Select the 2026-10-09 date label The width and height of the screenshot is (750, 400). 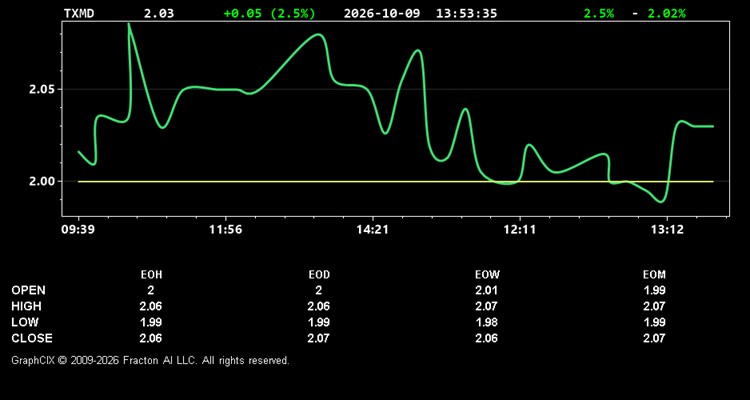click(x=382, y=13)
